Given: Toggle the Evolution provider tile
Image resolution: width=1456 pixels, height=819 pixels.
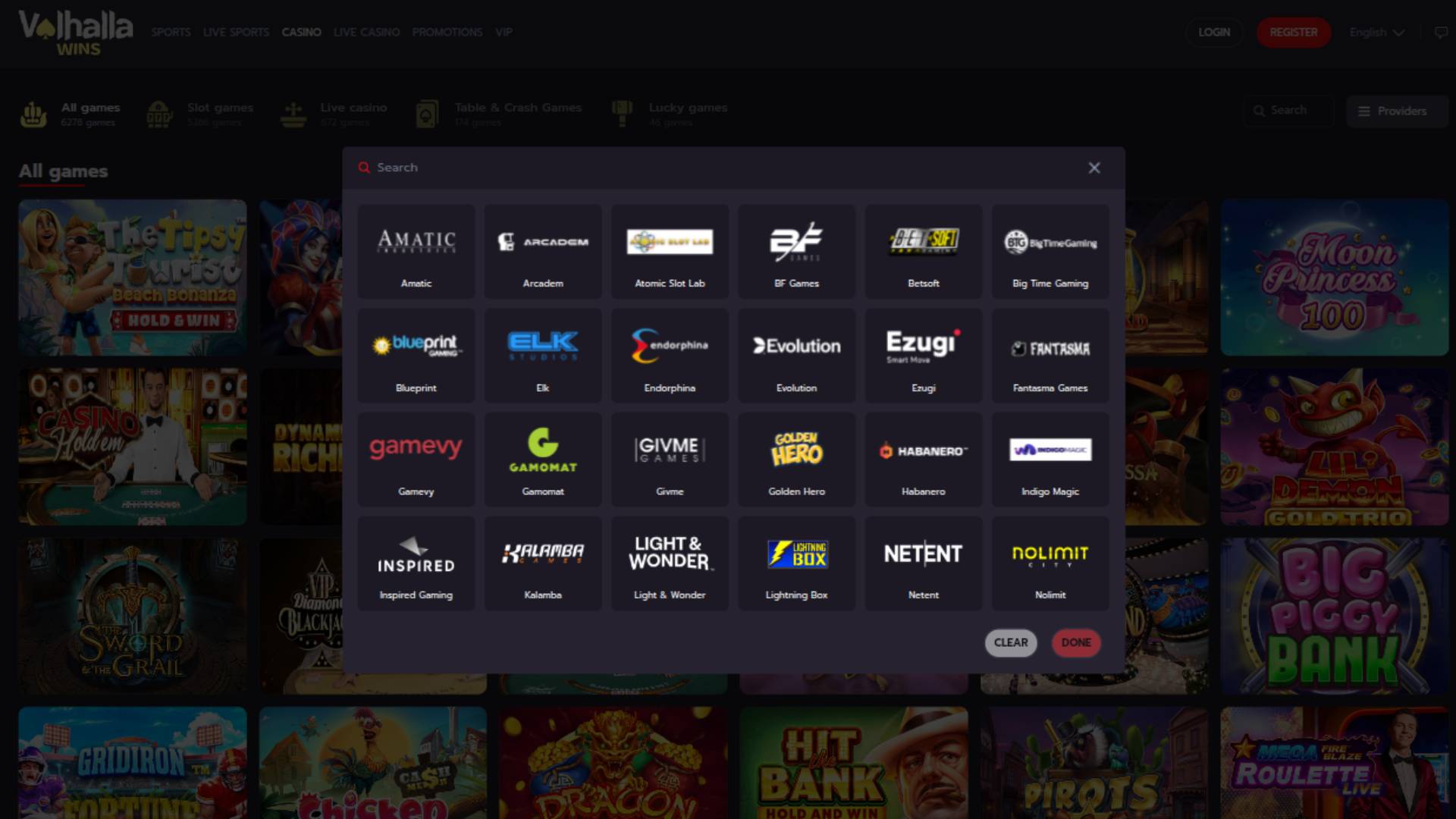Looking at the screenshot, I should click(x=796, y=355).
